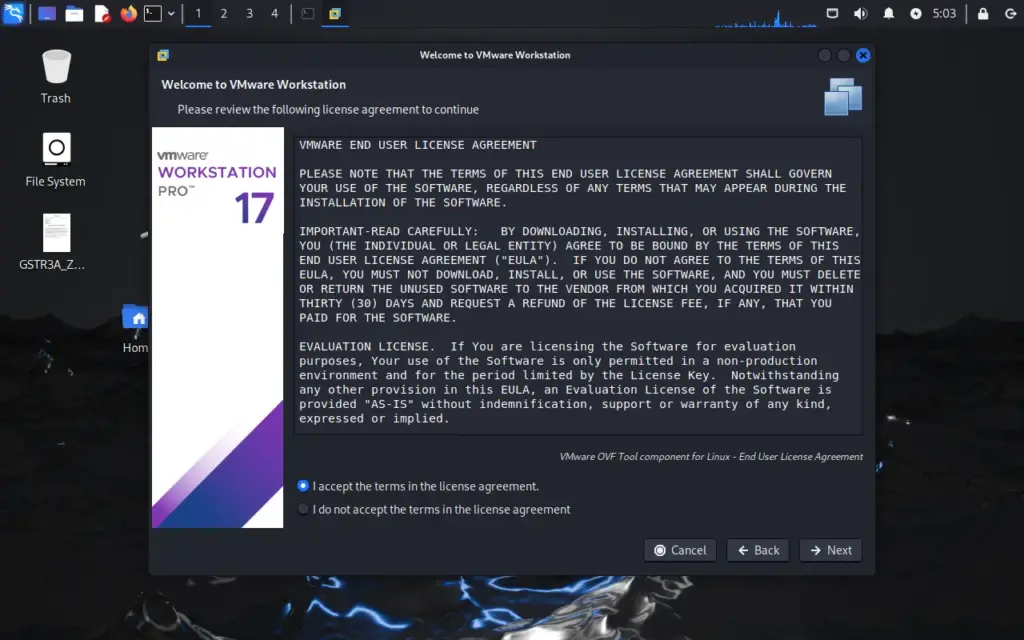Click the show desktop panel icon
Image resolution: width=1024 pixels, height=640 pixels.
pyautogui.click(x=46, y=14)
